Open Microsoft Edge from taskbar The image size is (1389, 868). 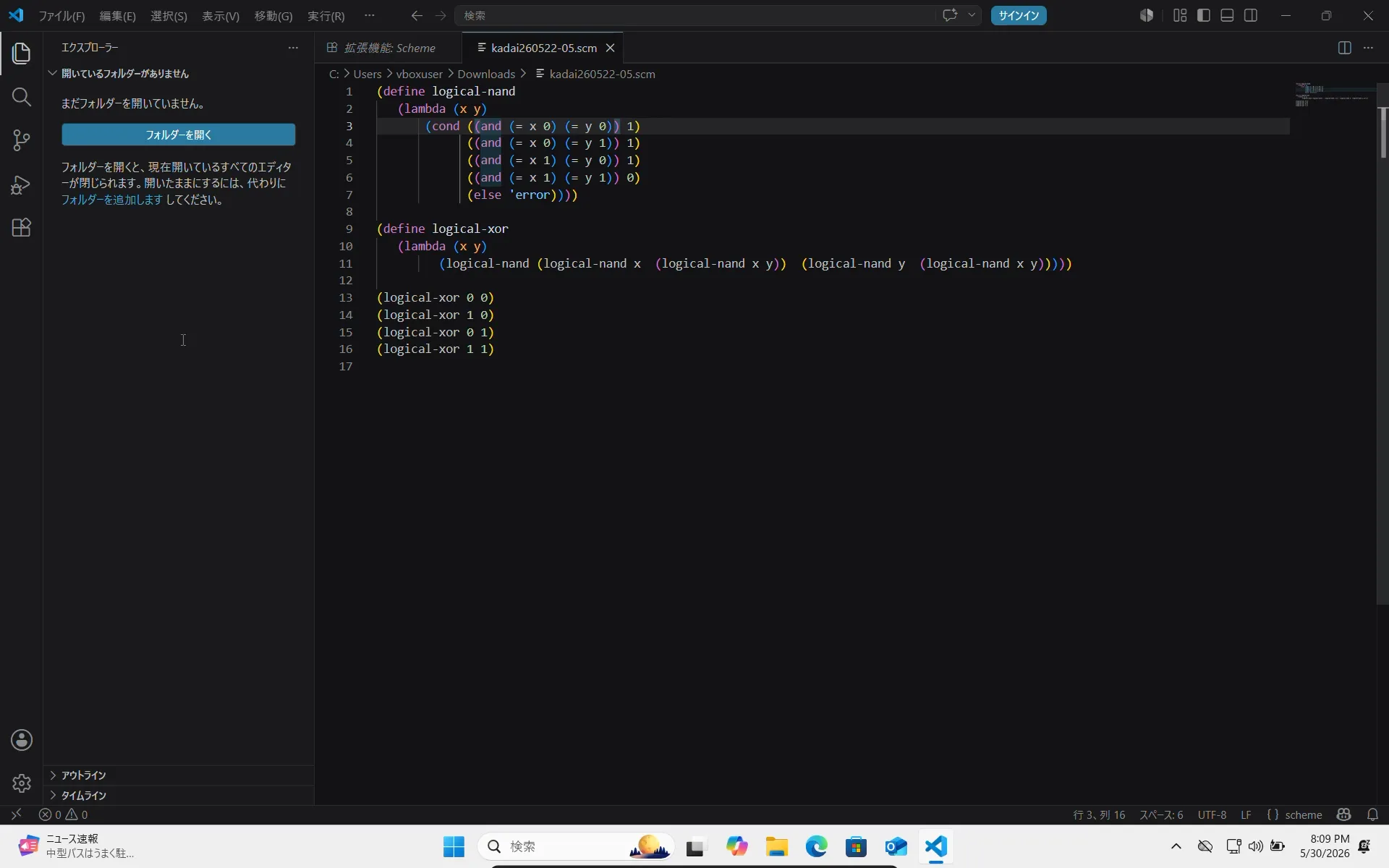[817, 846]
